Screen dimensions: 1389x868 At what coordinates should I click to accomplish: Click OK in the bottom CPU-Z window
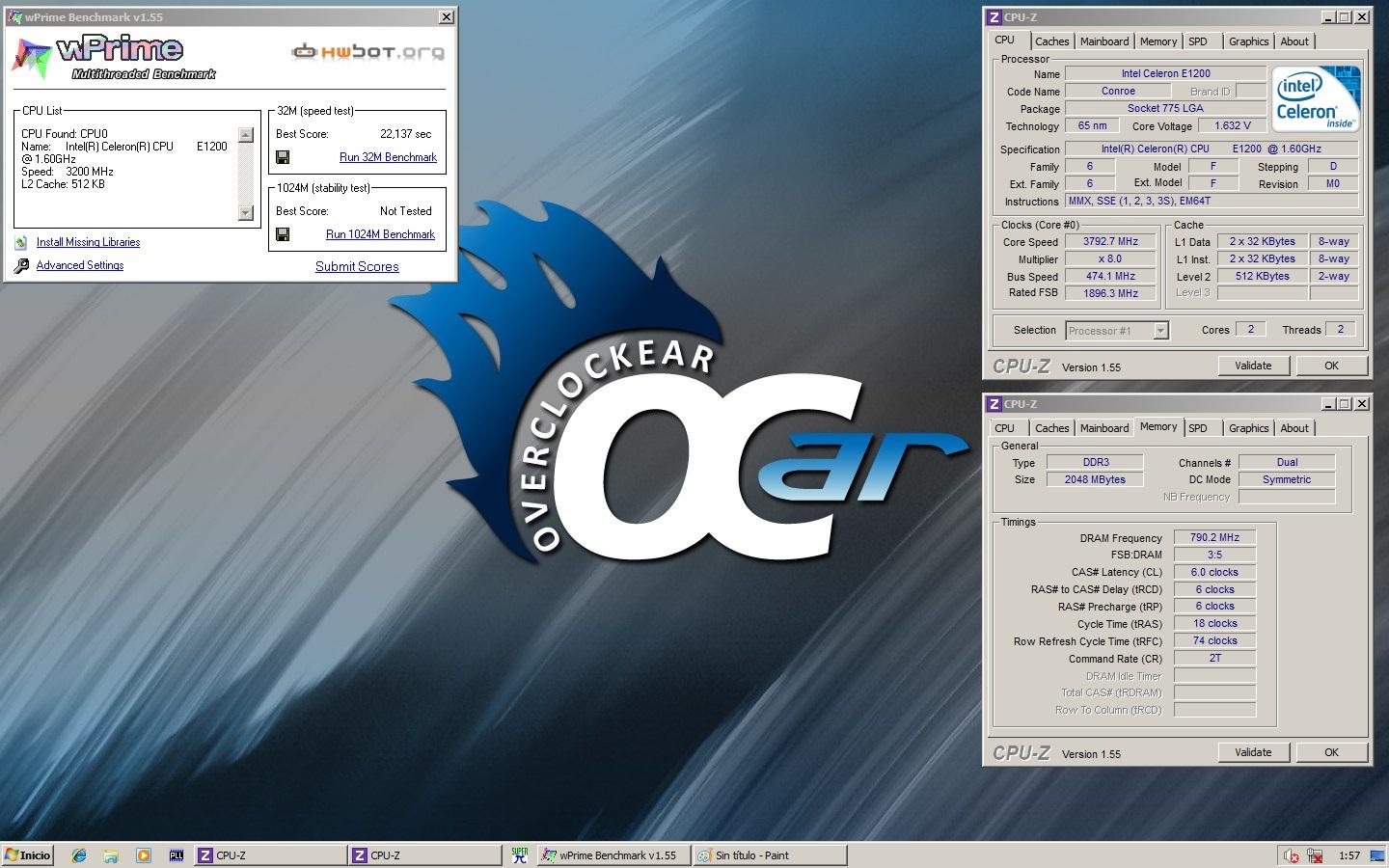1331,752
